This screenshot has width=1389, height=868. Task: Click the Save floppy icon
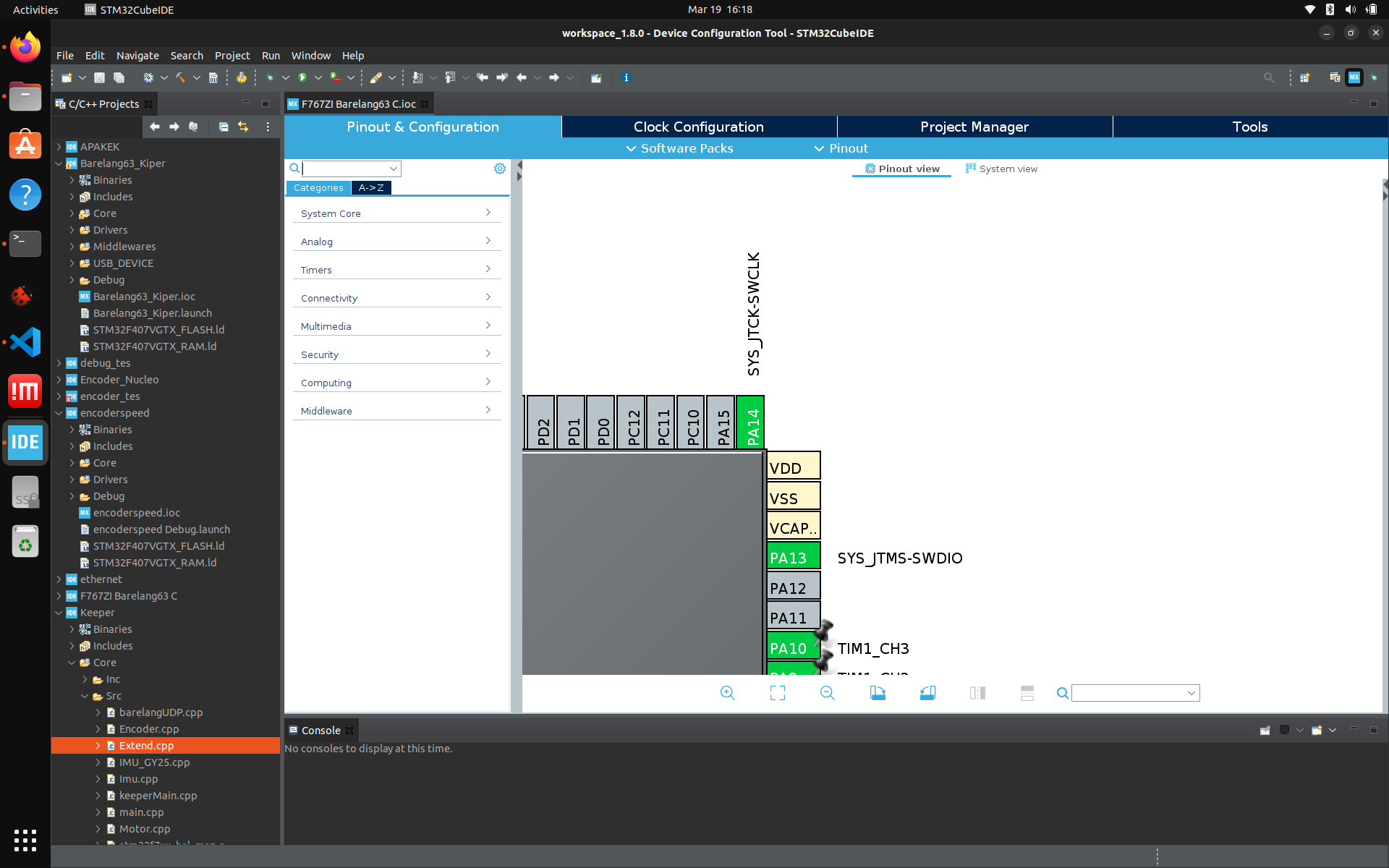pyautogui.click(x=100, y=77)
